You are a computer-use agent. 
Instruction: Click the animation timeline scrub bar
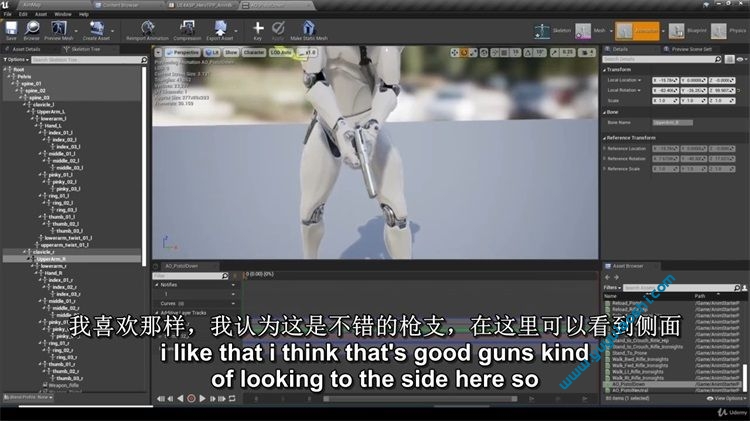[x=420, y=399]
